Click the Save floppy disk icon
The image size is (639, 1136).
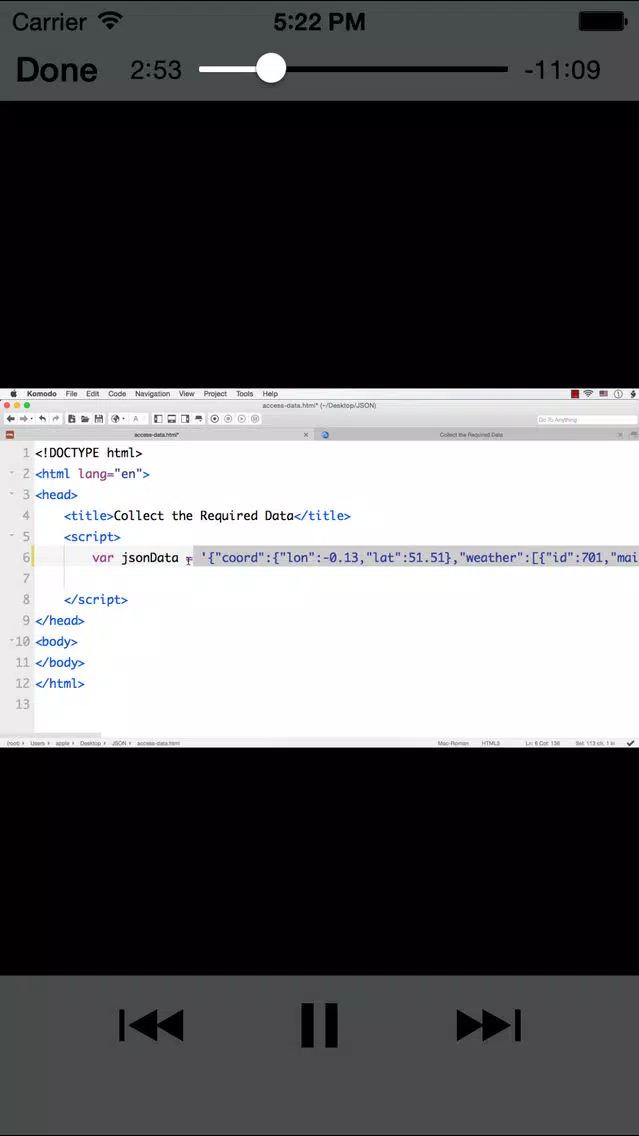tap(99, 419)
